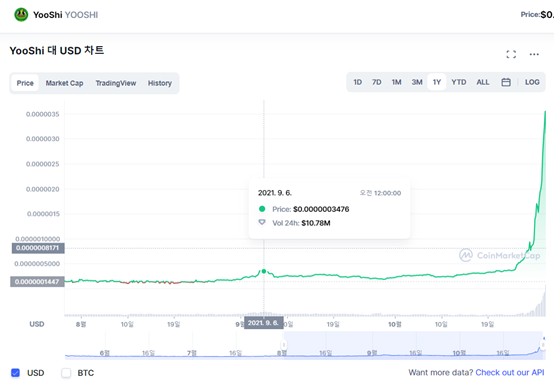Viewport: 554px width, 383px height.
Task: Select the Price tab
Action: point(25,83)
